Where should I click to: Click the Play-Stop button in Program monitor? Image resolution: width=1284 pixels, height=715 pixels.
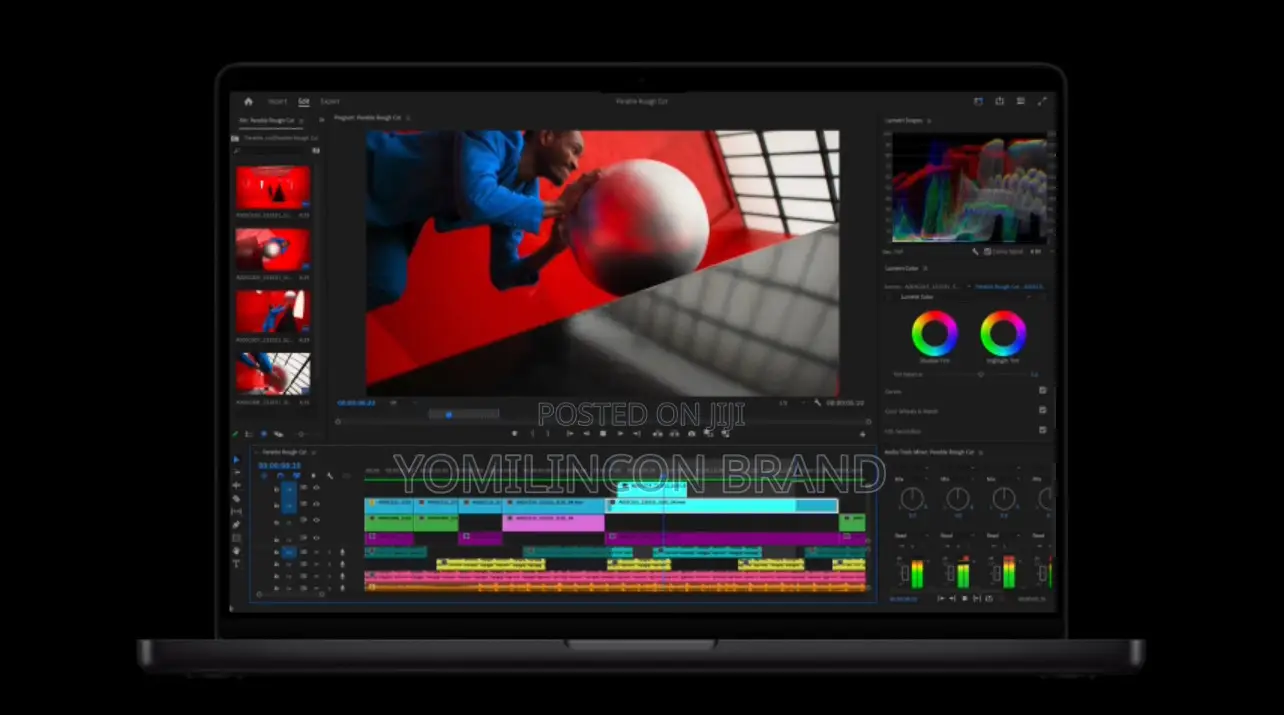602,433
